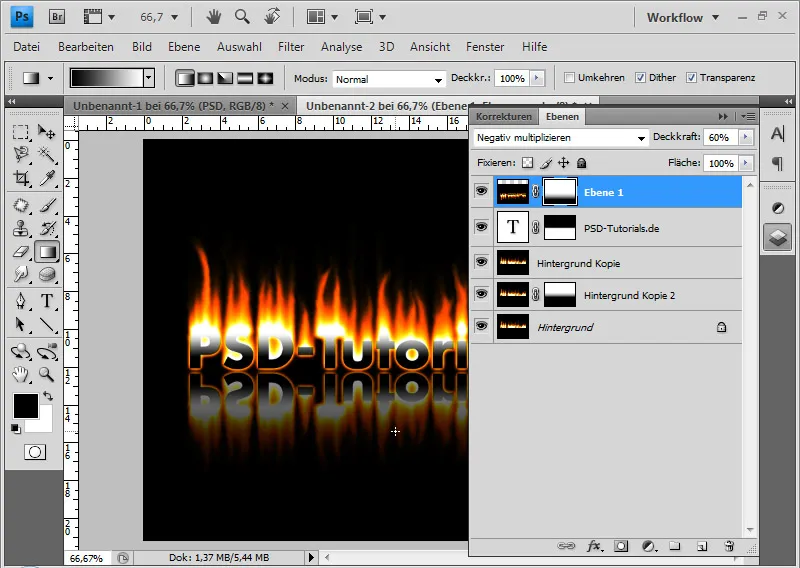The height and width of the screenshot is (568, 800).
Task: Select the Path Selection arrow tool
Action: point(20,324)
